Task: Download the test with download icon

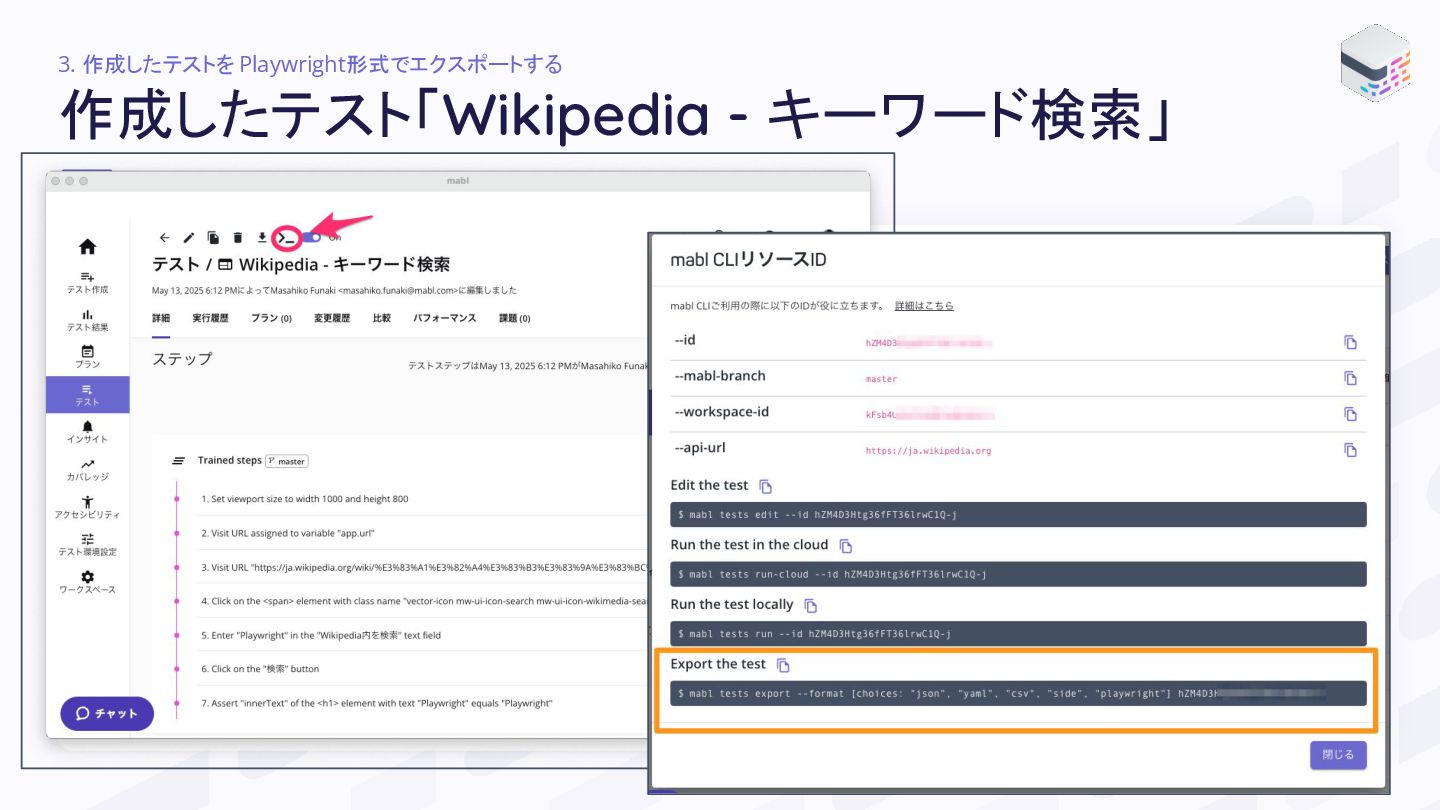Action: tap(262, 238)
